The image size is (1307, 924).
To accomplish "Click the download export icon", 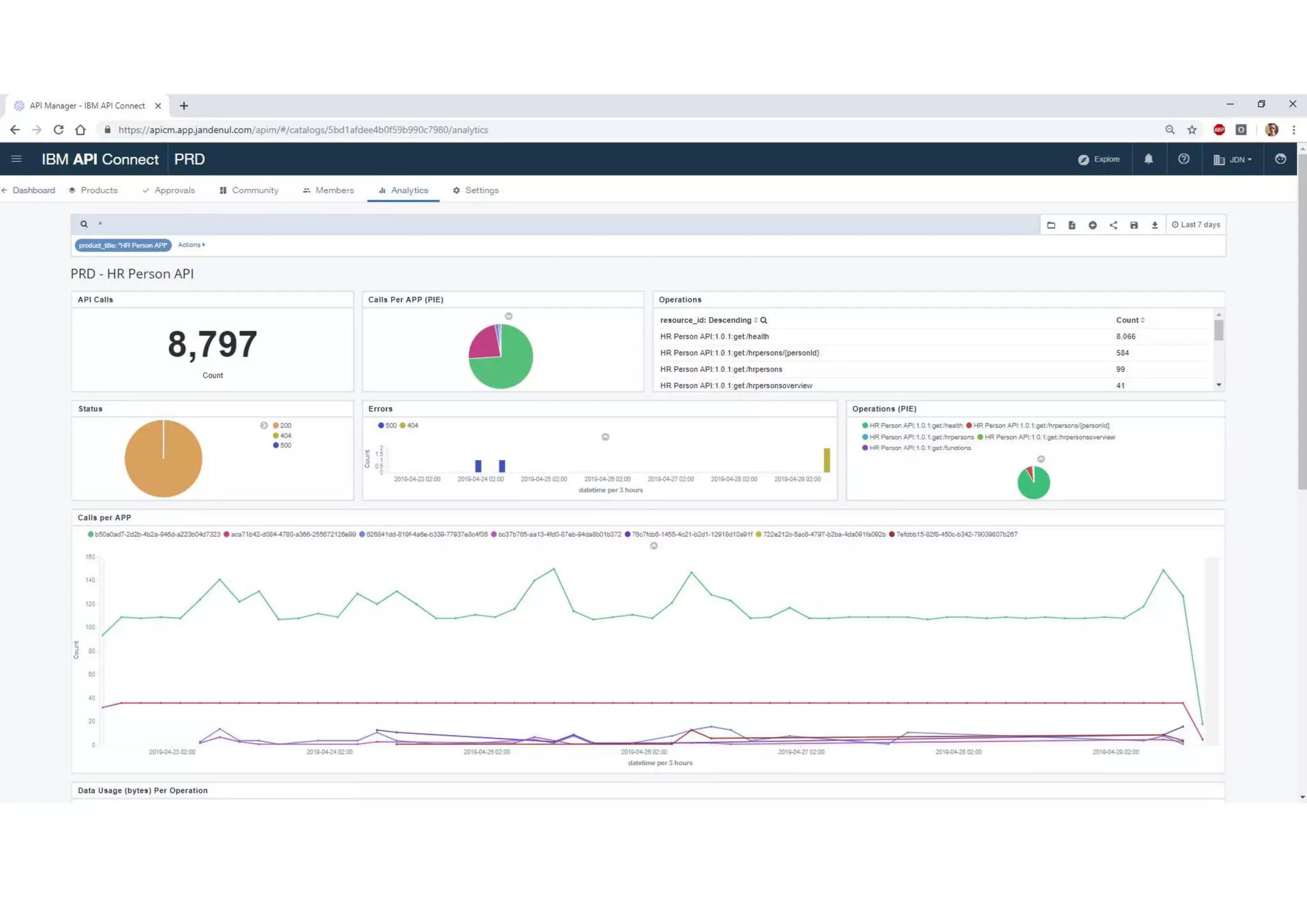I will [x=1154, y=225].
